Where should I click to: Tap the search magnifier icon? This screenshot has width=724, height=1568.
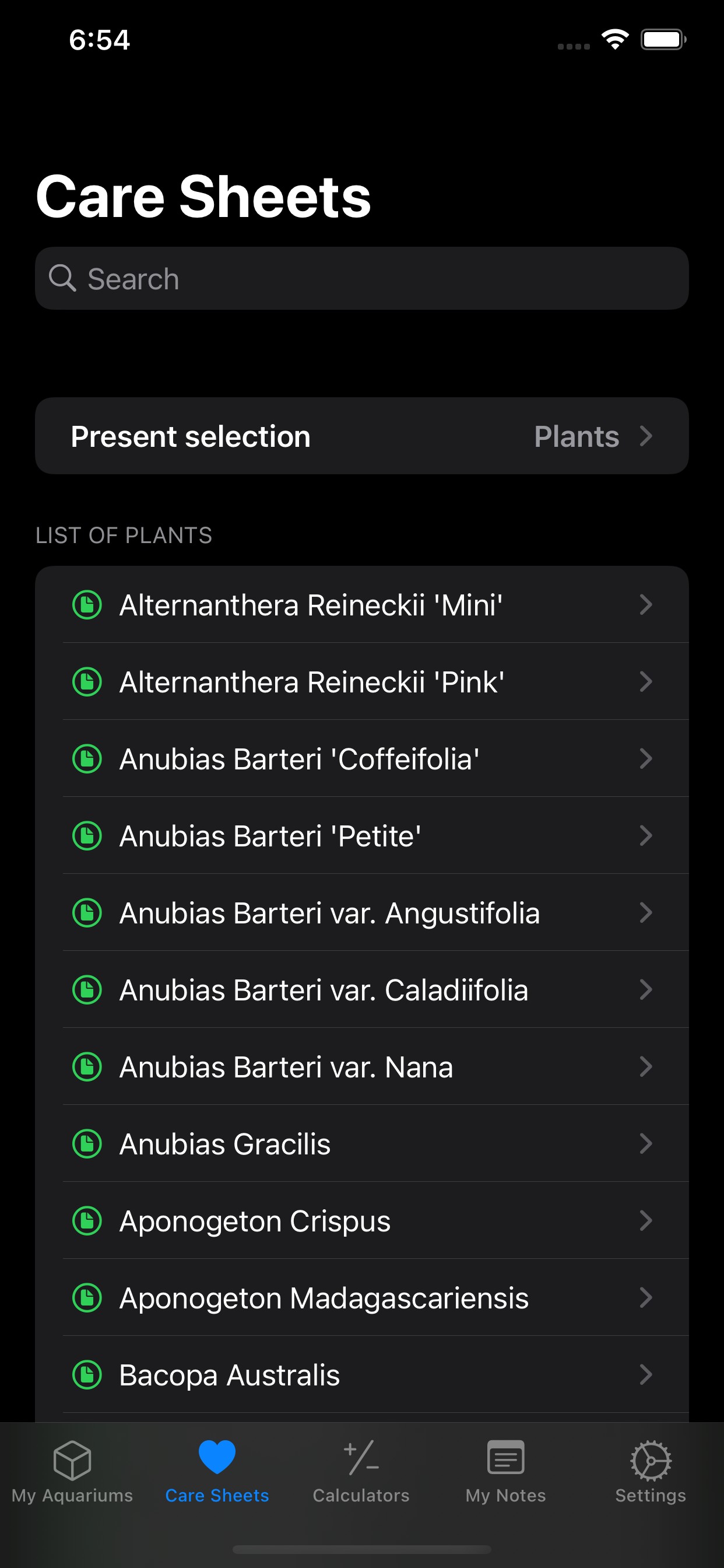pos(62,279)
